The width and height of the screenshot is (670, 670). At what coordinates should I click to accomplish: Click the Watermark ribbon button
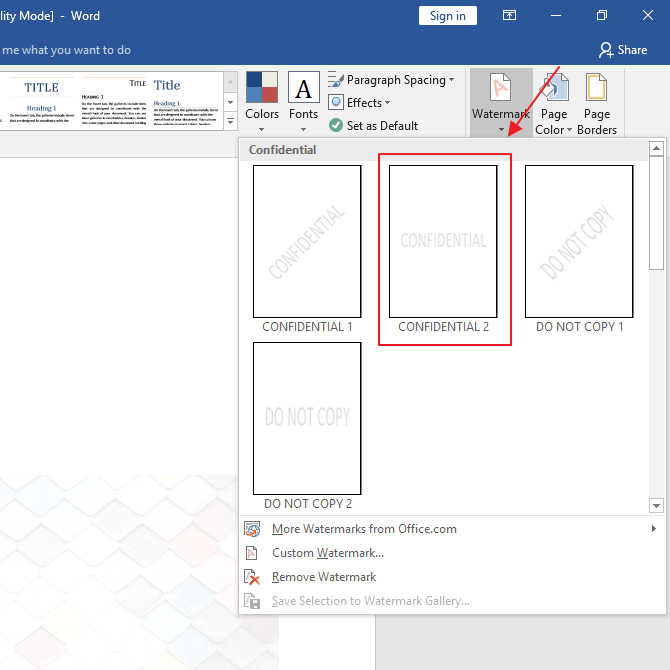pyautogui.click(x=501, y=103)
